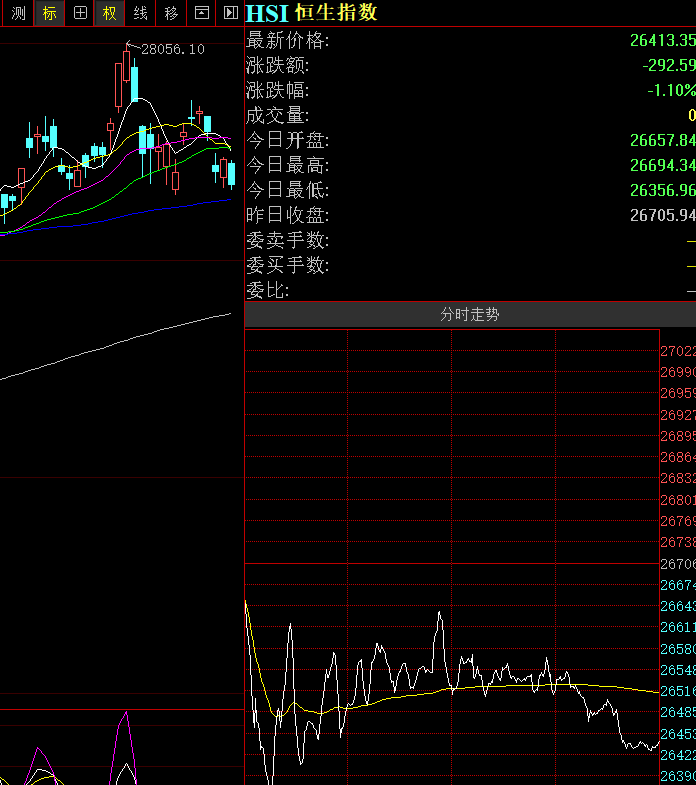This screenshot has height=785, width=696.
Task: Click the 今日开盘 value 26657.84
Action: pos(662,140)
